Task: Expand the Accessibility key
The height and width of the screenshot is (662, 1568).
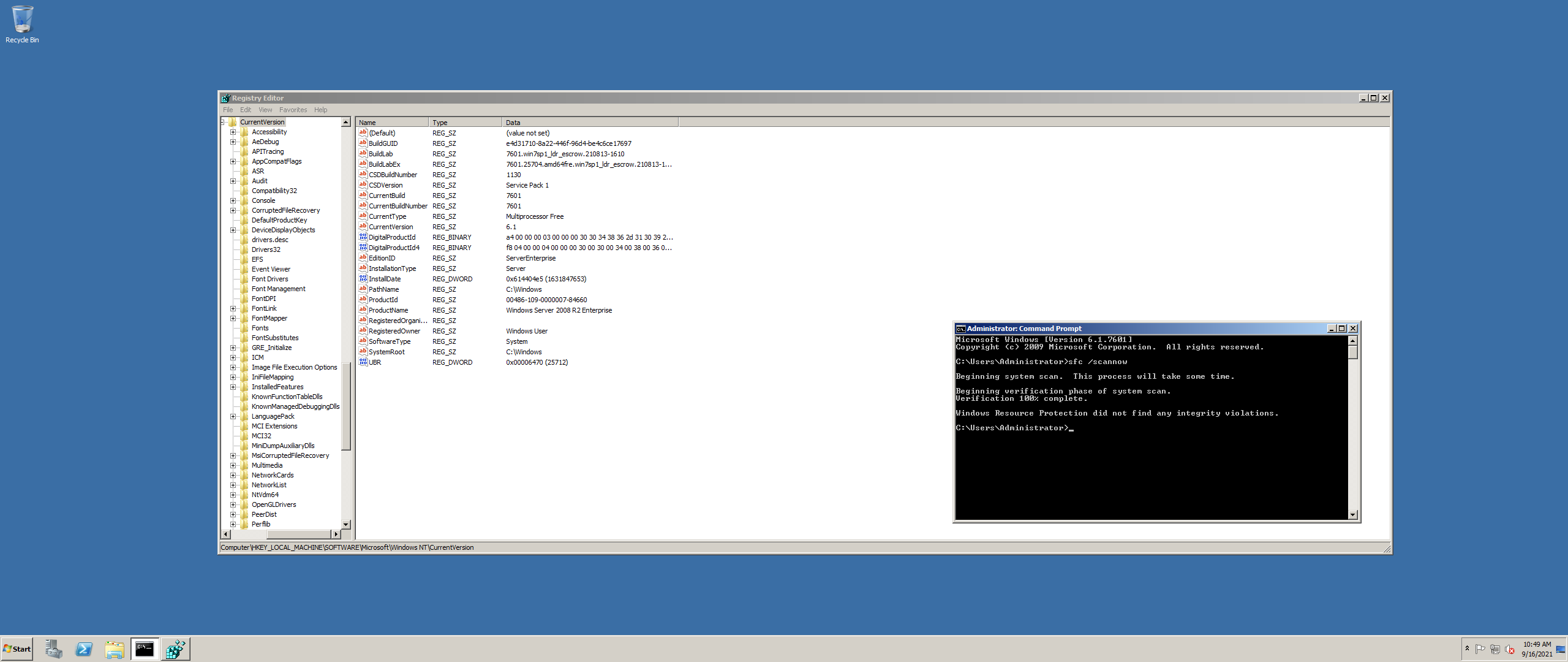Action: (233, 132)
